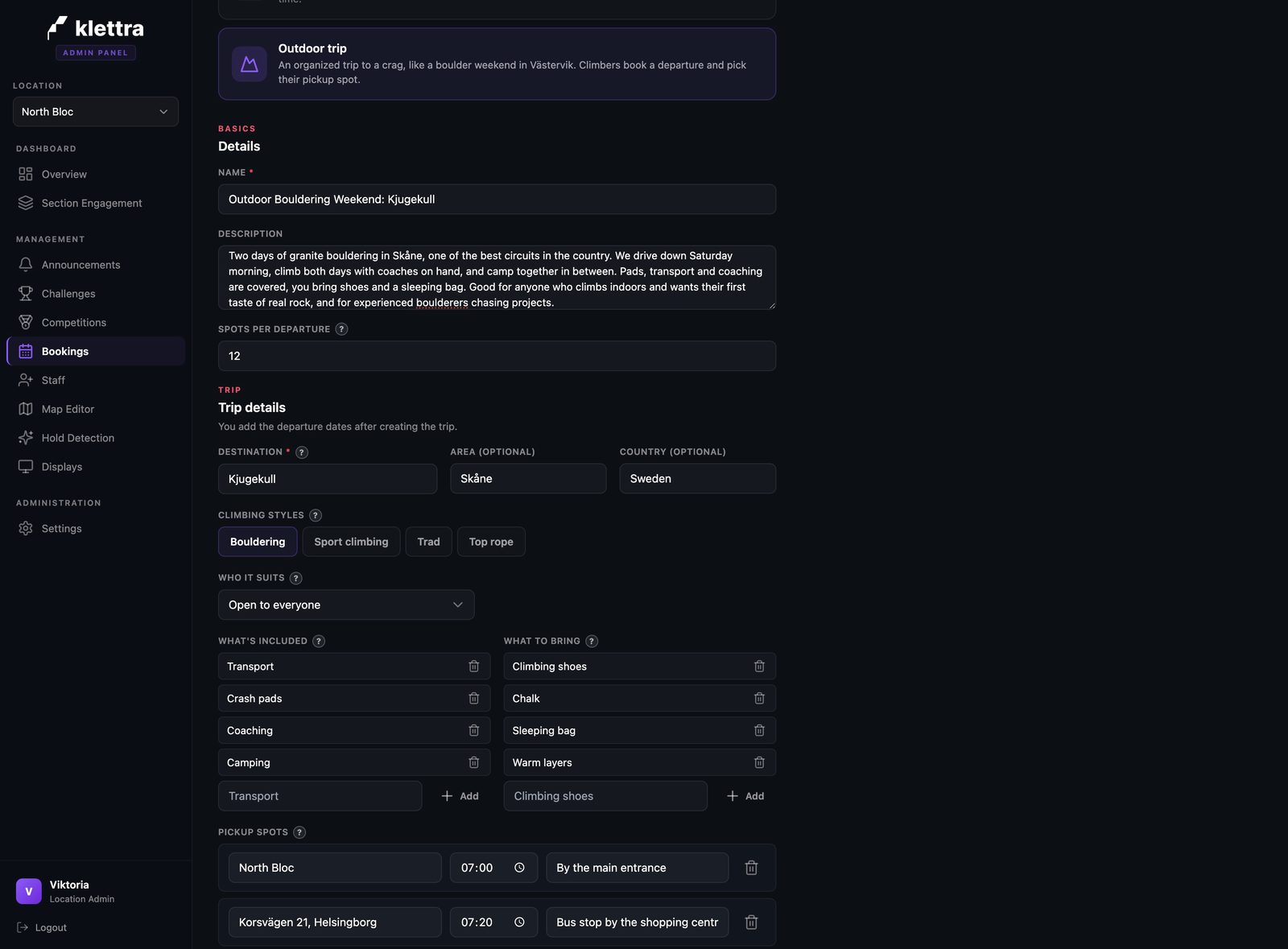Open the Competitions page
The image size is (1288, 949).
[x=96, y=323]
